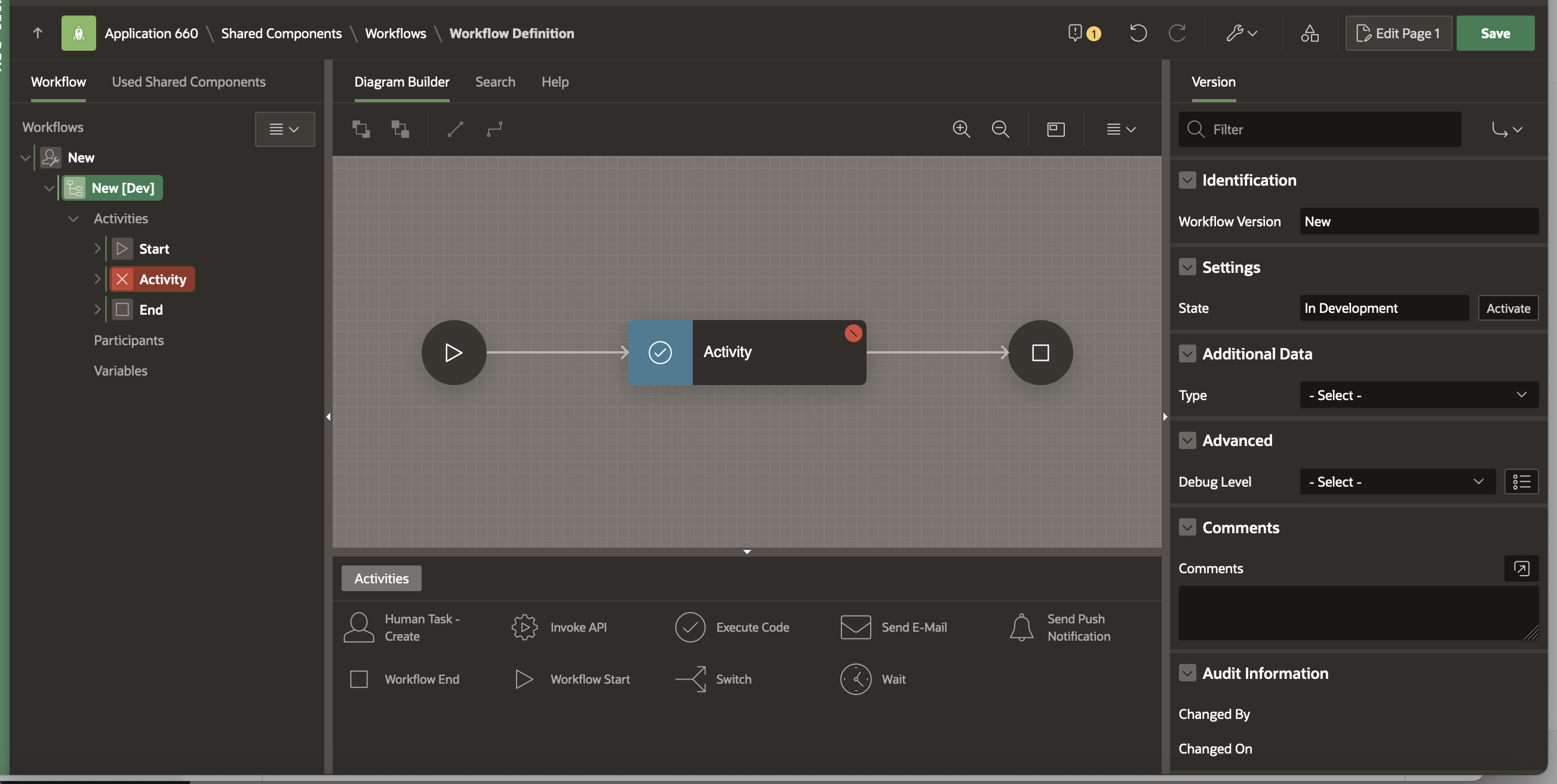Collapse the Identification section
This screenshot has height=784, width=1557.
coord(1187,180)
